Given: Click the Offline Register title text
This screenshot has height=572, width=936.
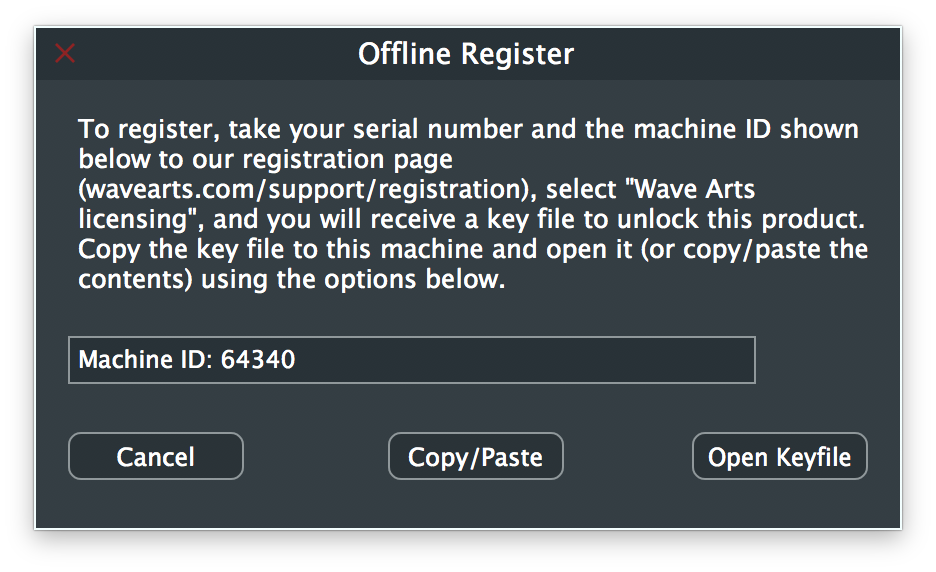Looking at the screenshot, I should [466, 54].
